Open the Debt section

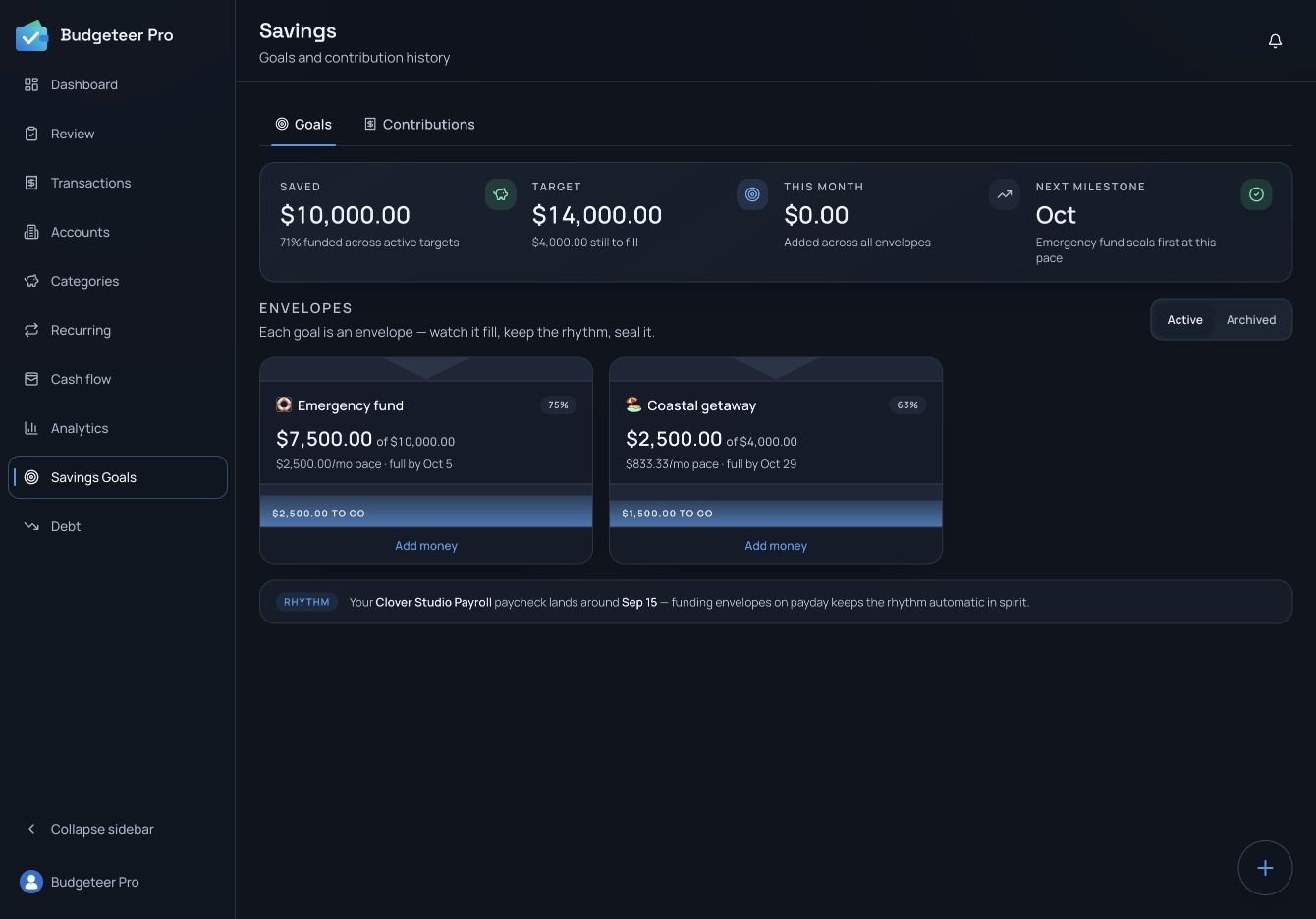(118, 526)
